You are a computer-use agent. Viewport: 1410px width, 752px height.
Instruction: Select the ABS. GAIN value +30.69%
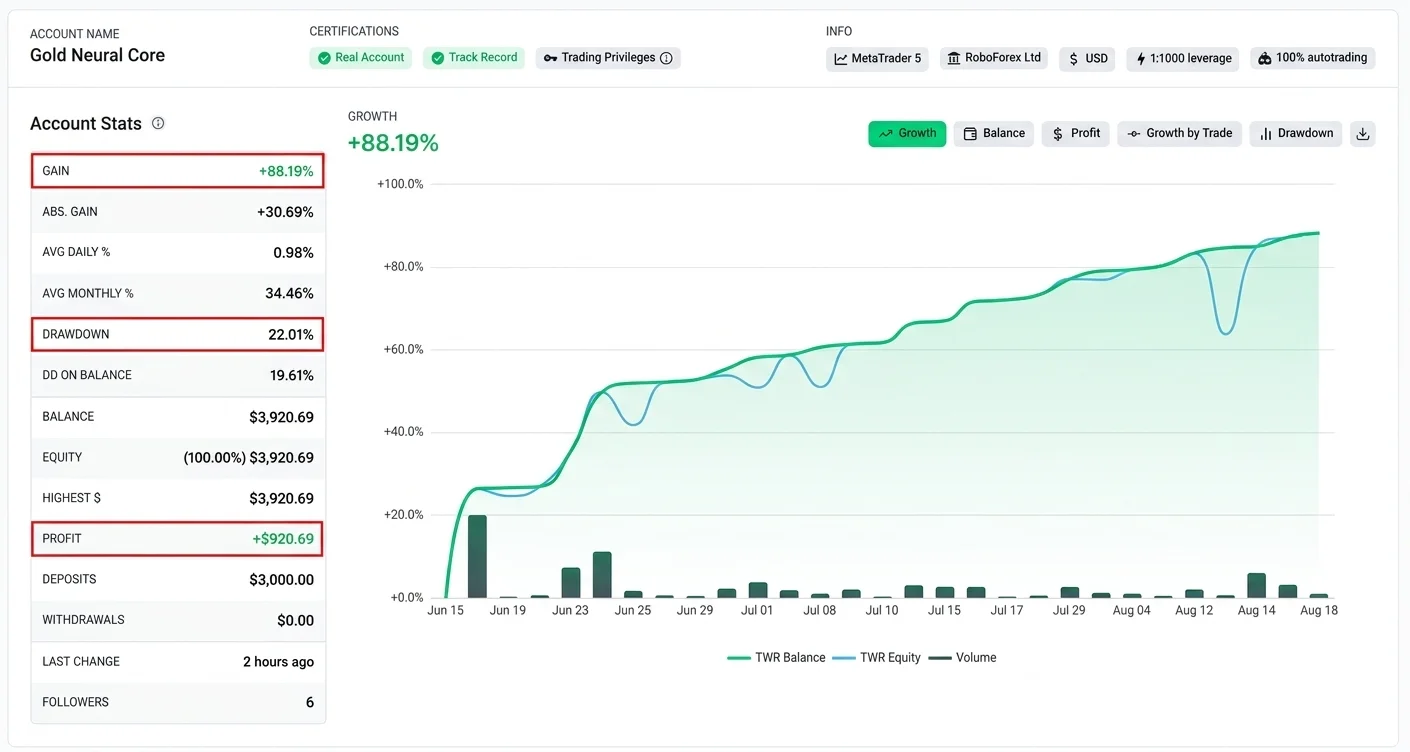tap(285, 212)
